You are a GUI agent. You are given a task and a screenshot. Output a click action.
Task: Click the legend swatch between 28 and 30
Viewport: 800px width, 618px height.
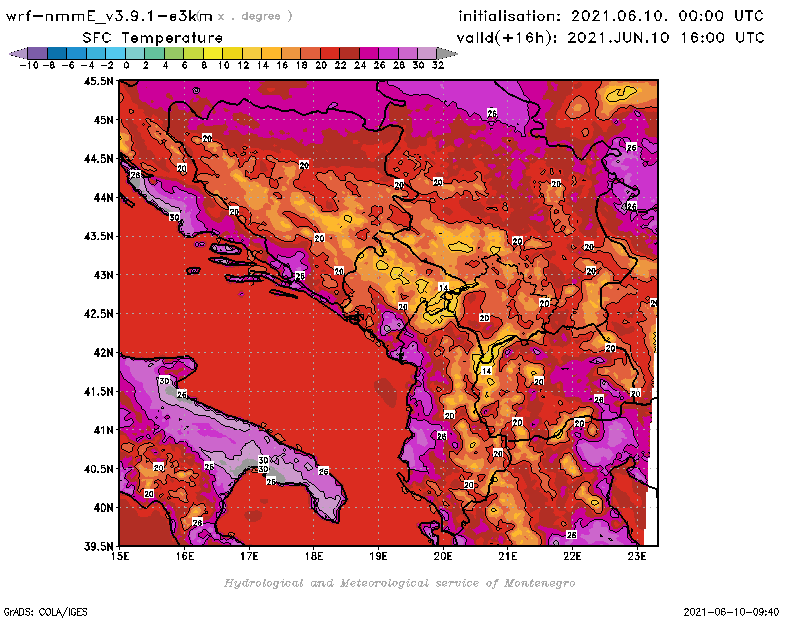click(x=408, y=53)
